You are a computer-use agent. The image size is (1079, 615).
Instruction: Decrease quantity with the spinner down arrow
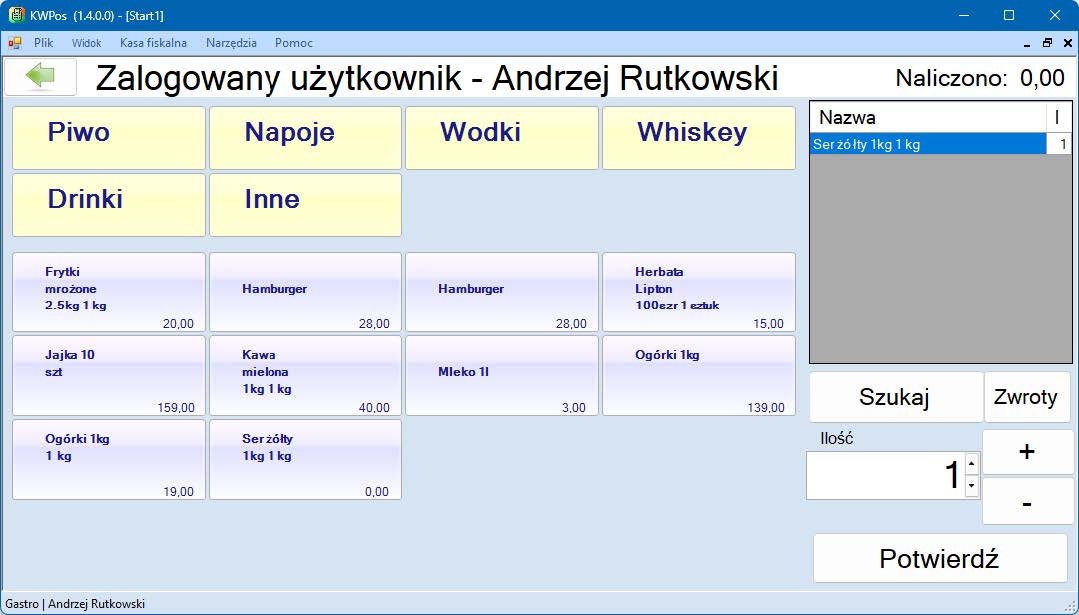coord(971,486)
